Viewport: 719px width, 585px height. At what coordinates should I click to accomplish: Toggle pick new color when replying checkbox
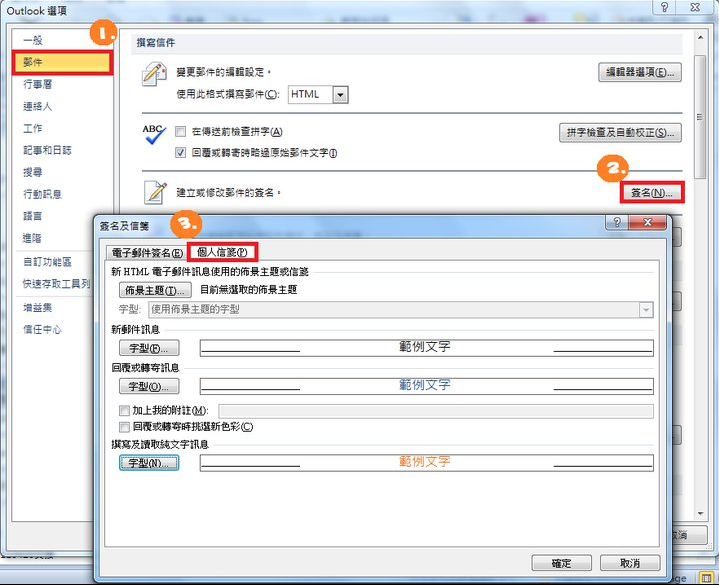coord(124,427)
